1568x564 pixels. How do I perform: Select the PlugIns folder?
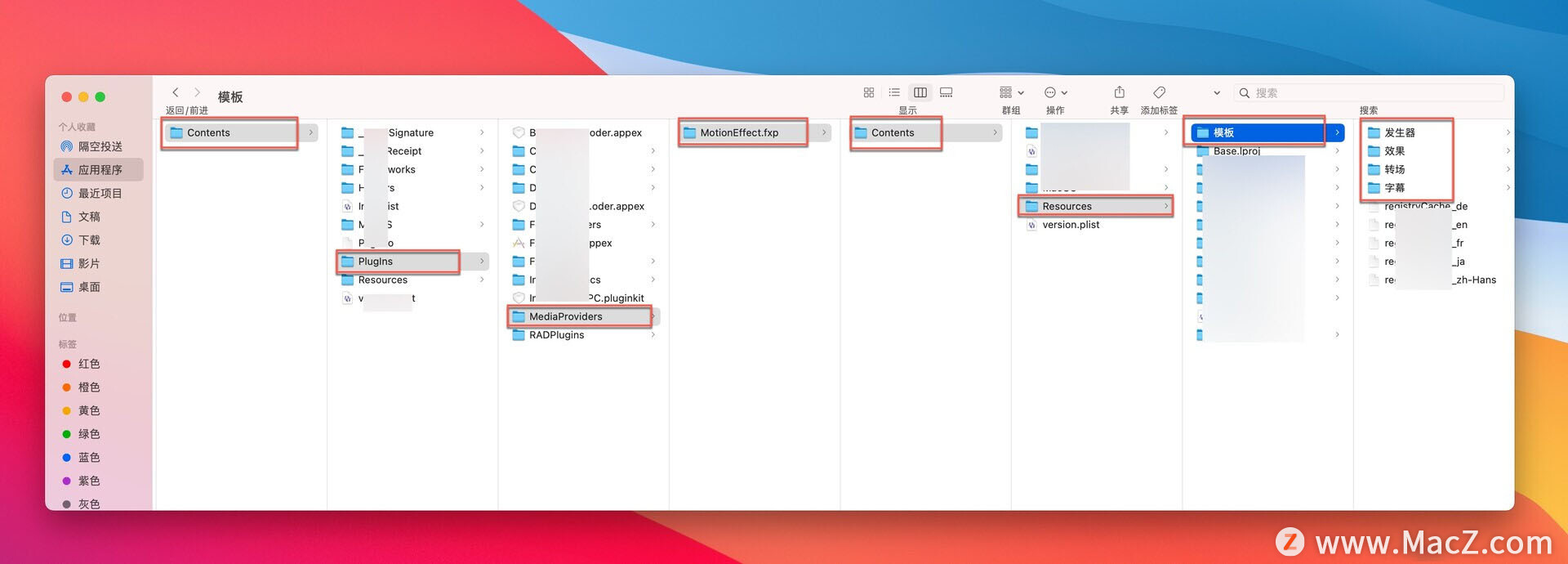(412, 262)
